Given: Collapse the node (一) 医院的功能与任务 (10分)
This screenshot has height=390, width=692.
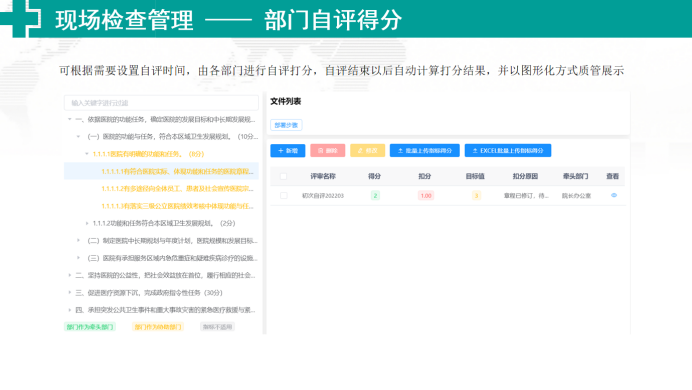Looking at the screenshot, I should point(79,136).
